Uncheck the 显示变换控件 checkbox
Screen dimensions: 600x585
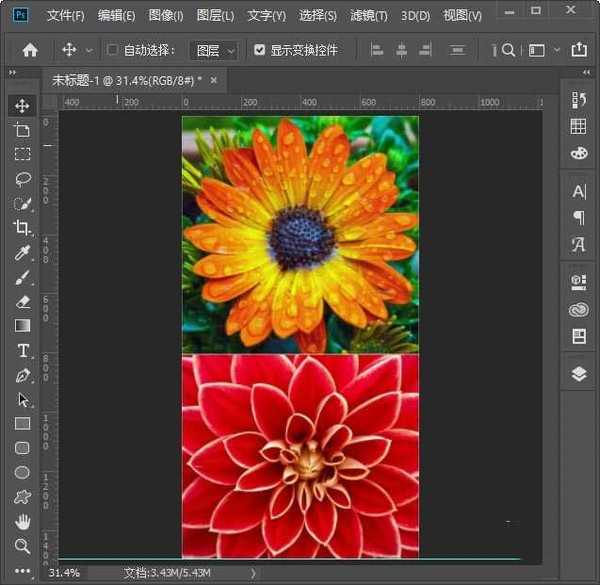pyautogui.click(x=260, y=50)
